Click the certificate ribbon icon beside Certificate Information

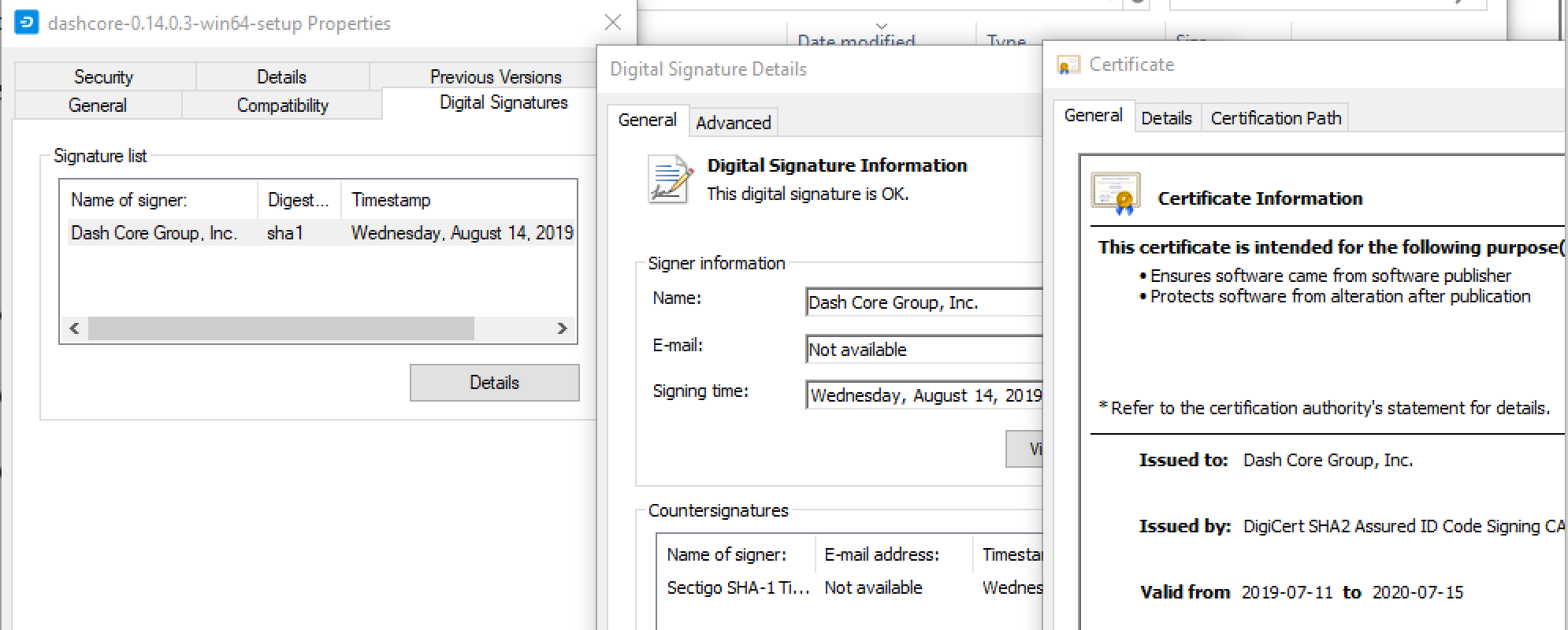pyautogui.click(x=1116, y=193)
